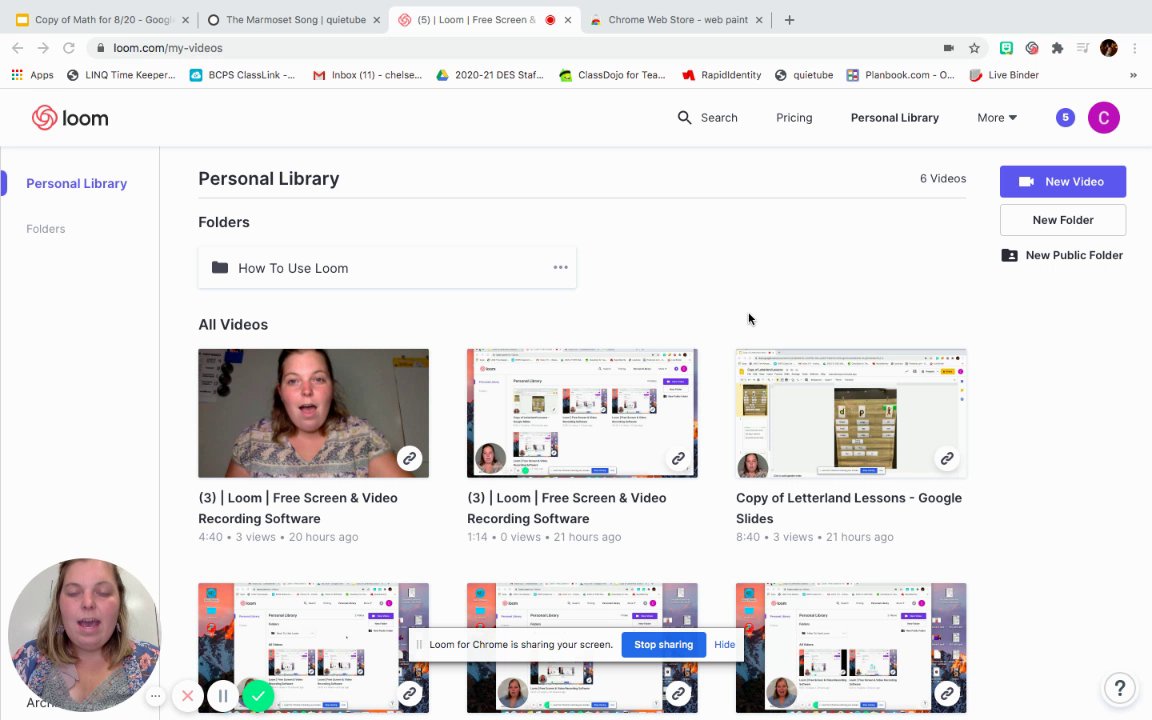Open the ClassDojo bookmark
1152x720 pixels.
tap(612, 75)
